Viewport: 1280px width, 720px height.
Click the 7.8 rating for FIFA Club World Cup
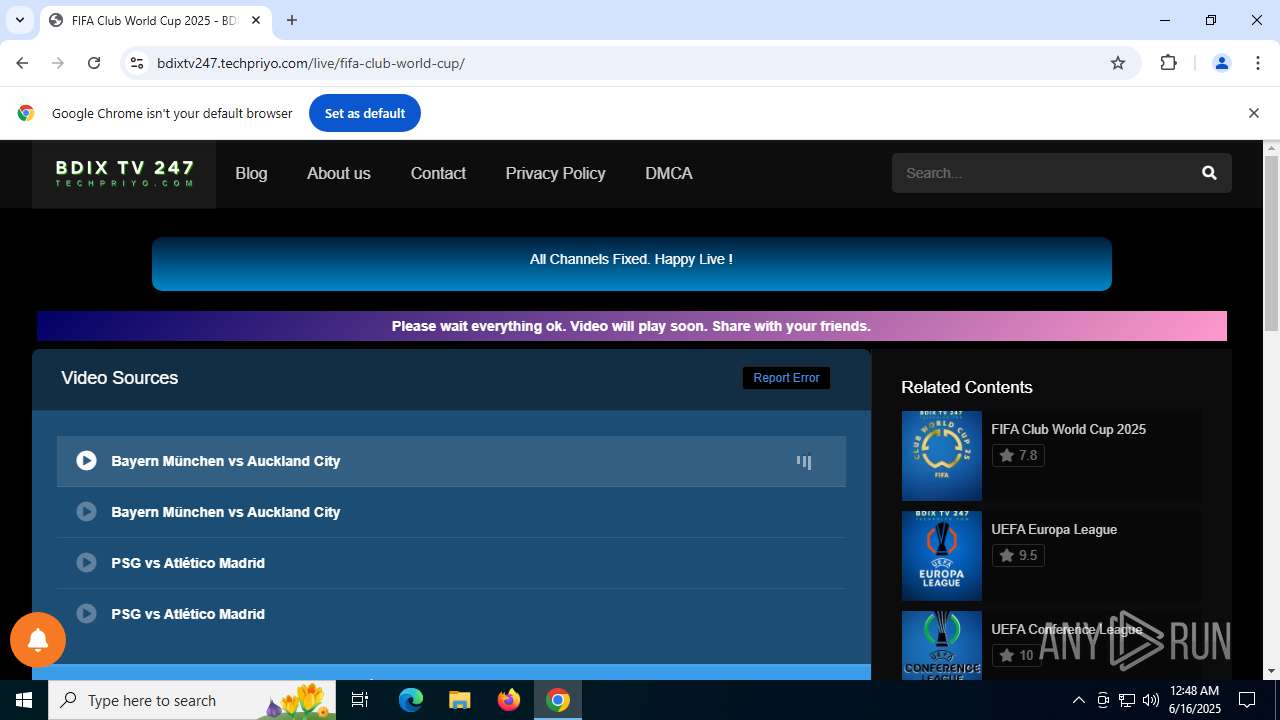click(1018, 455)
